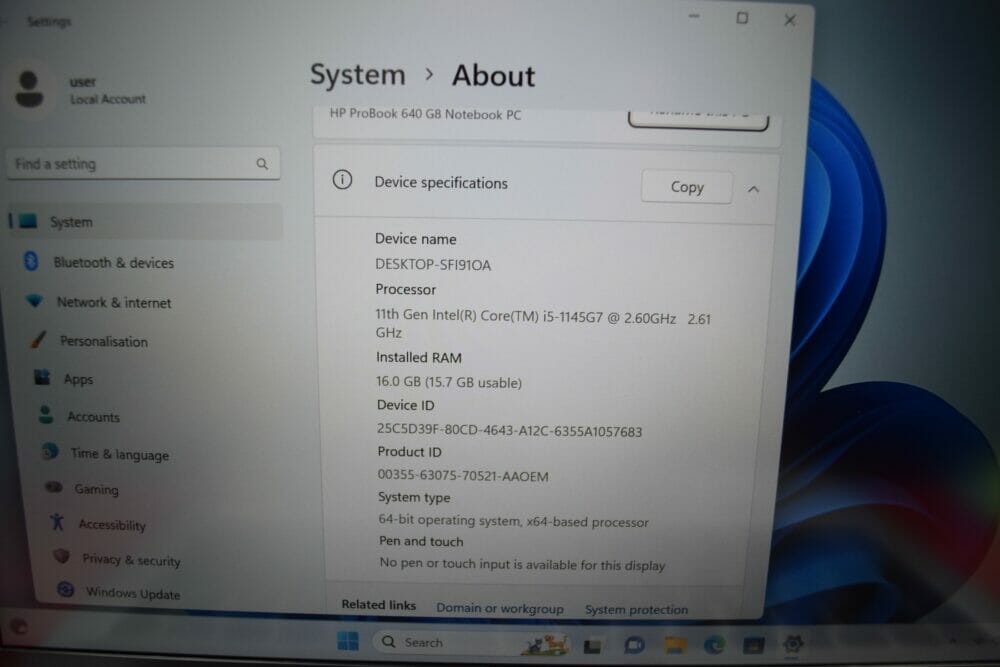Open the Personalisation settings page

(104, 342)
